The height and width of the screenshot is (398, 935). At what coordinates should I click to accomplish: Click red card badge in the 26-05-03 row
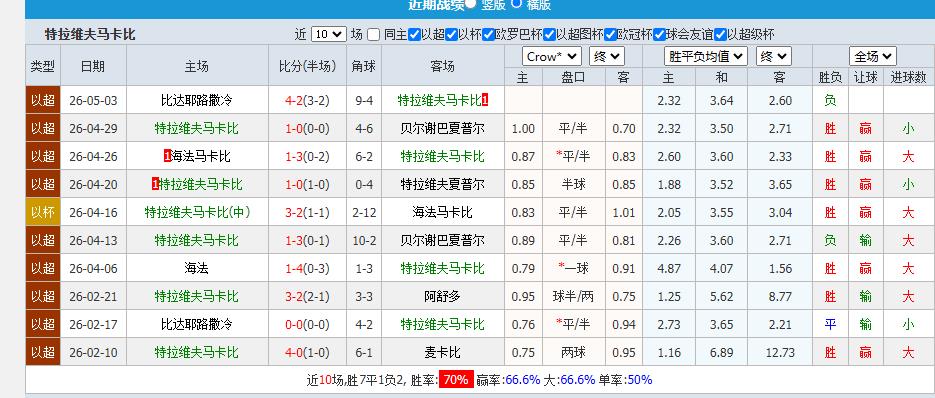pos(485,100)
